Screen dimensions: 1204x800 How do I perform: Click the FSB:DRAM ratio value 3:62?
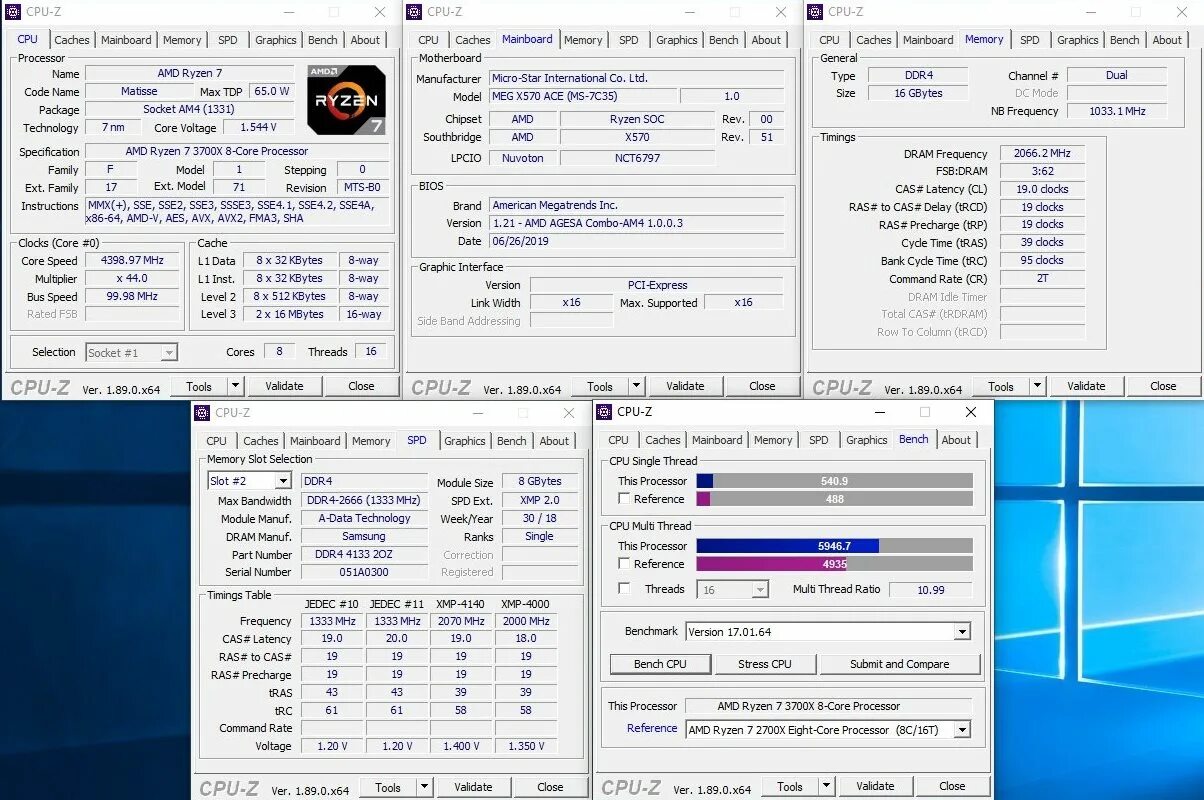click(1042, 171)
